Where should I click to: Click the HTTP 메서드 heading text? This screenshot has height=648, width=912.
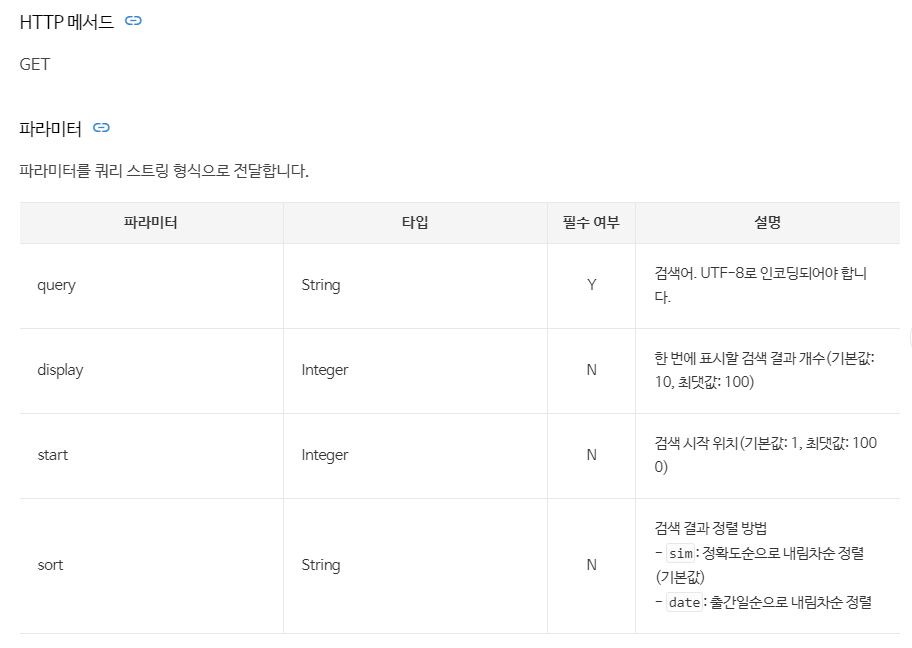coord(66,22)
